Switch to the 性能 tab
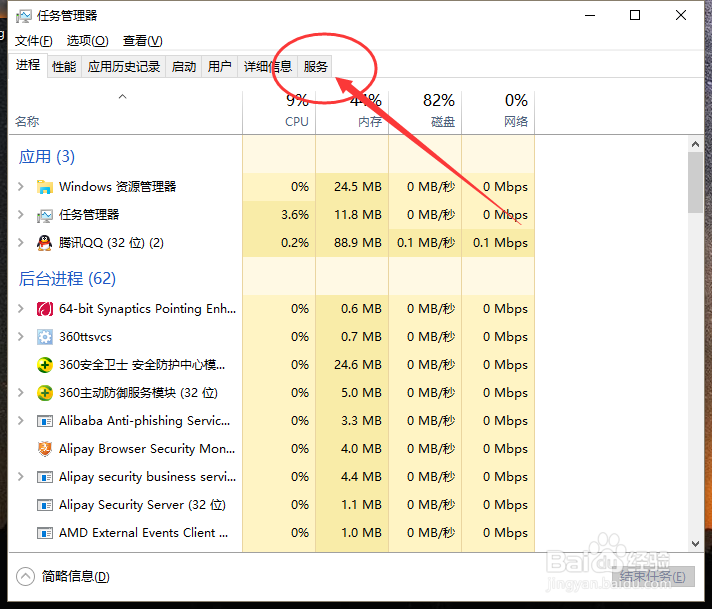The width and height of the screenshot is (712, 609). pos(64,67)
